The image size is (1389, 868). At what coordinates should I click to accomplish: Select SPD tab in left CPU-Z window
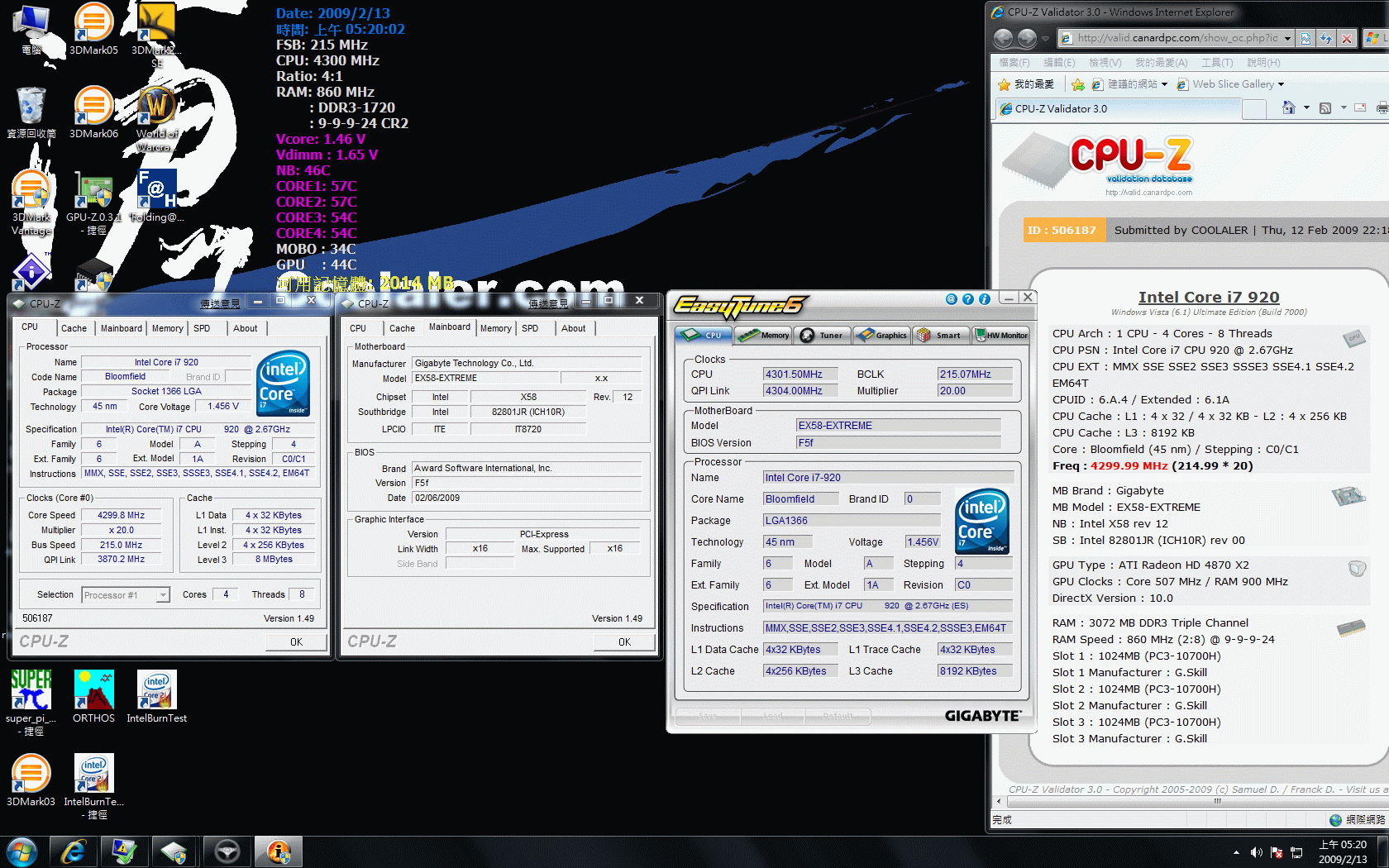click(202, 328)
